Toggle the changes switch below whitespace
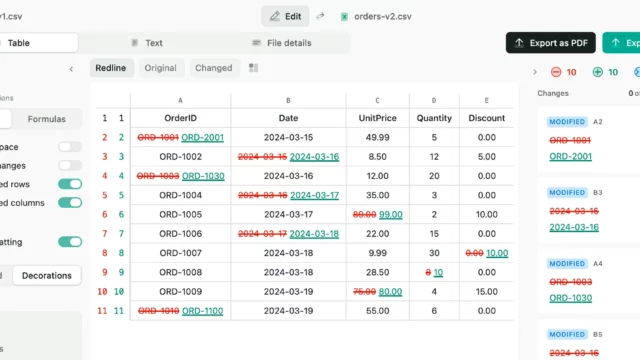 tap(70, 165)
